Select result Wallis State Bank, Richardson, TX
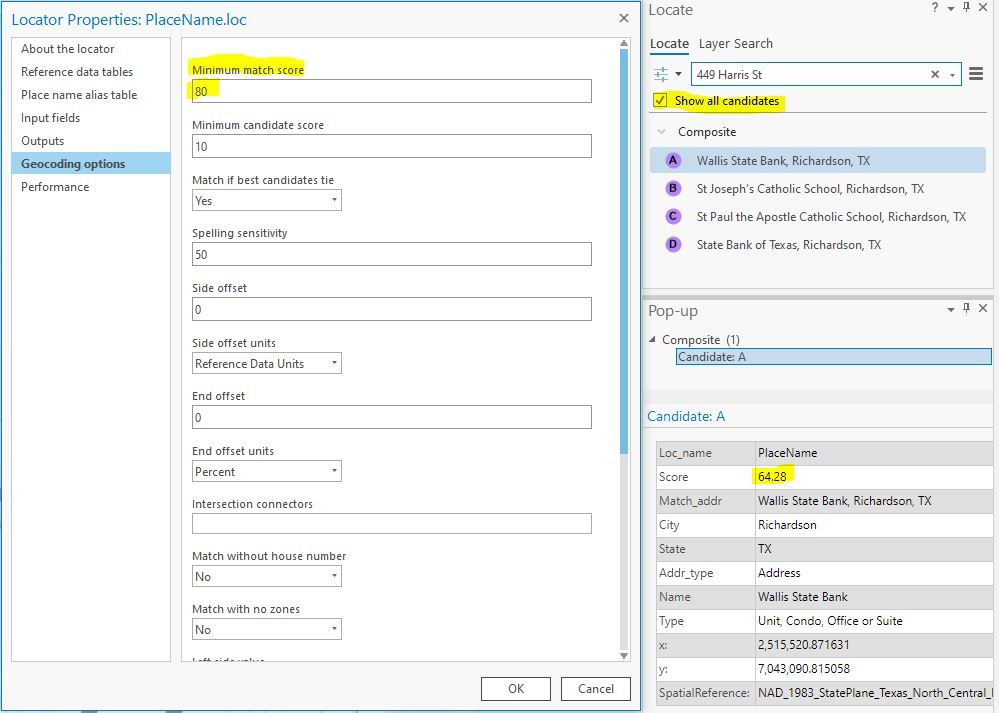This screenshot has width=999, height=713. (818, 161)
